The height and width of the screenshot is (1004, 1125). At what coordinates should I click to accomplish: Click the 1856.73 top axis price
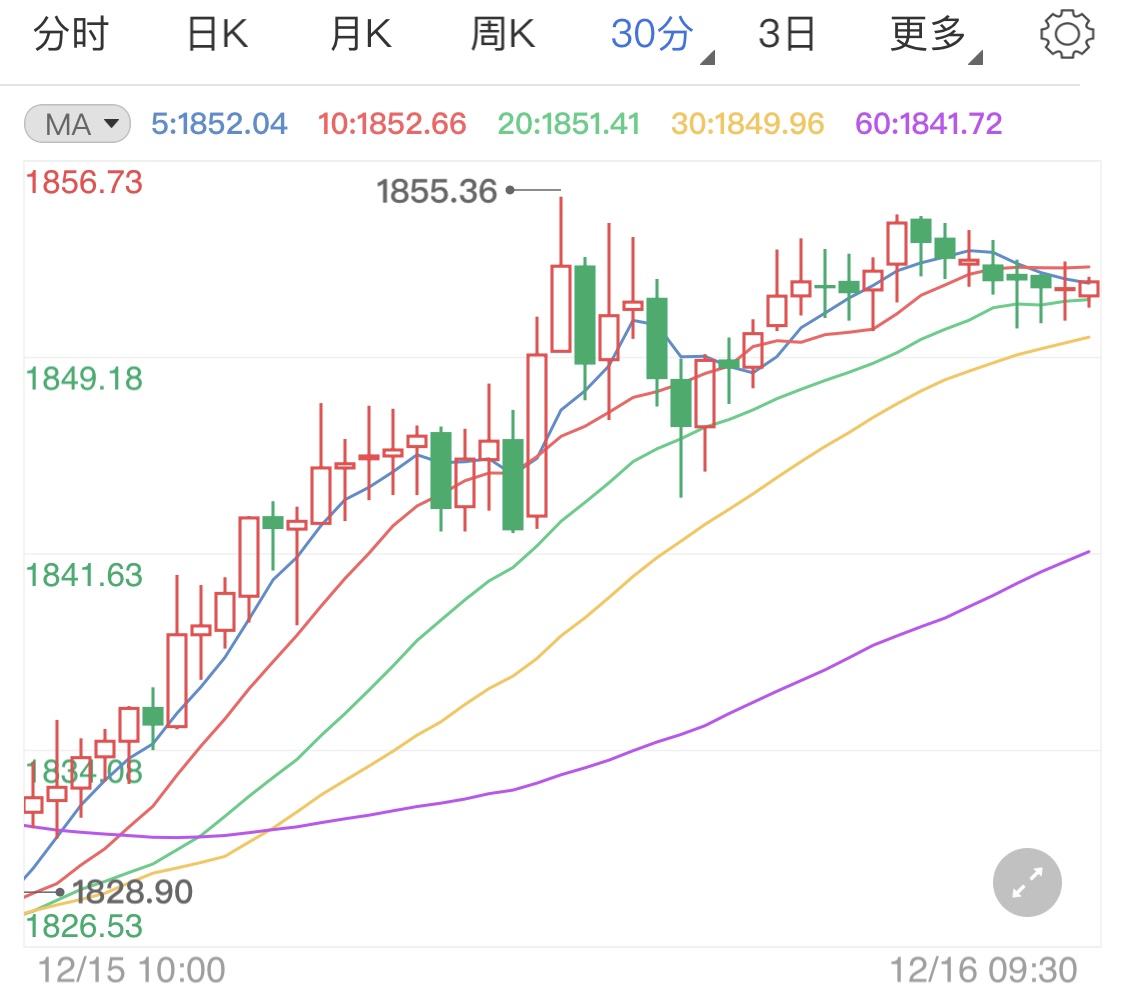click(x=85, y=183)
